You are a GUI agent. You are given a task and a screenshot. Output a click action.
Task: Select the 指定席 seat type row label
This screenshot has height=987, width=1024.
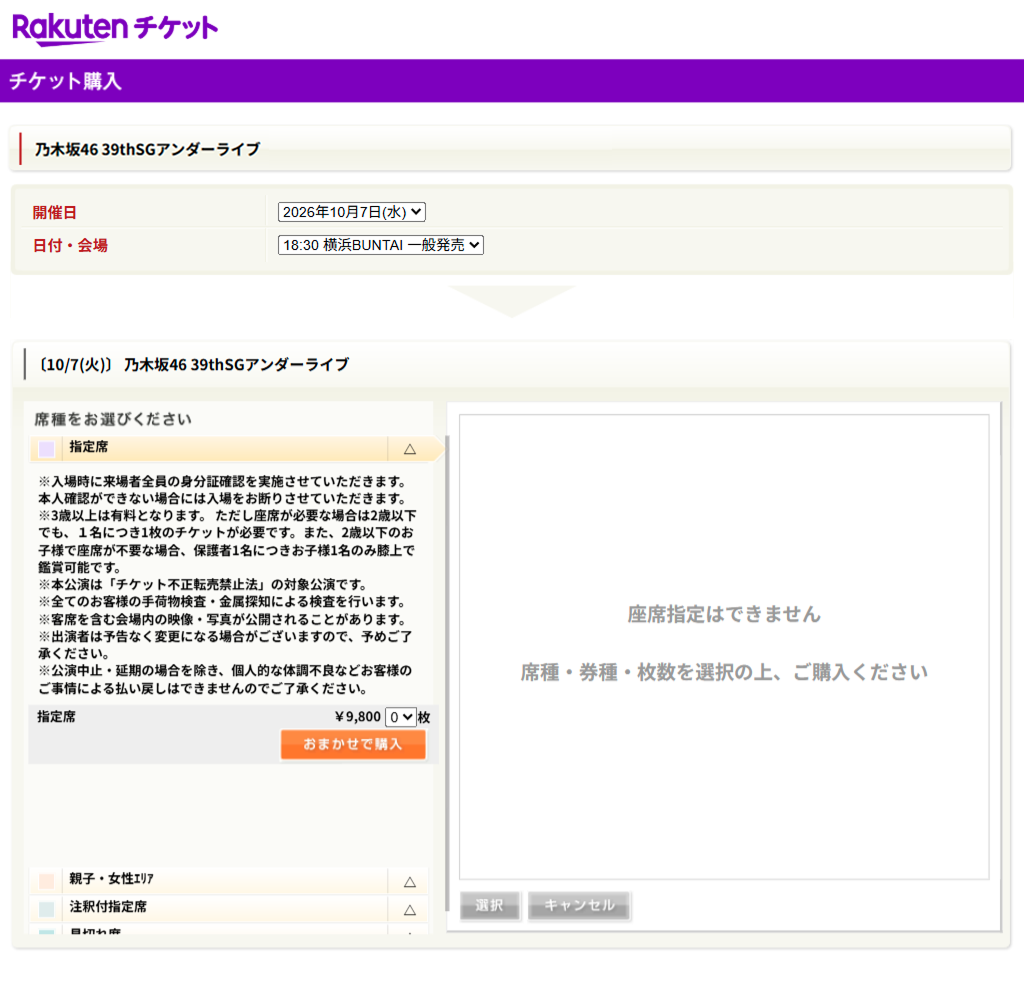click(x=89, y=447)
